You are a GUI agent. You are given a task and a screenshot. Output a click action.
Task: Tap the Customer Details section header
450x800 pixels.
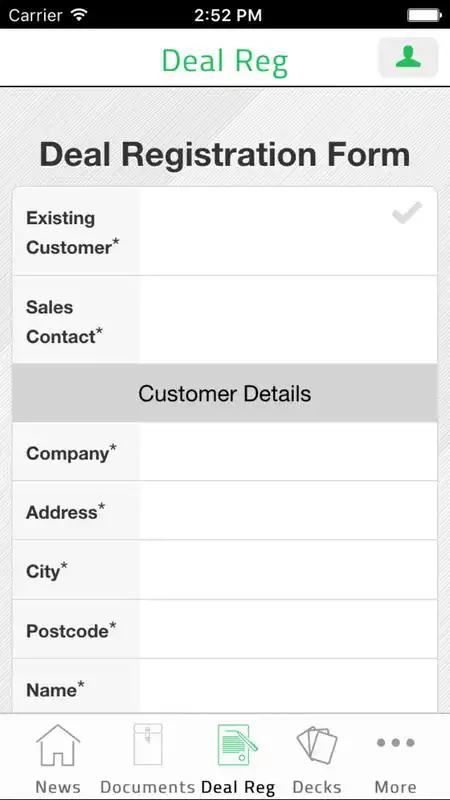[x=224, y=393]
